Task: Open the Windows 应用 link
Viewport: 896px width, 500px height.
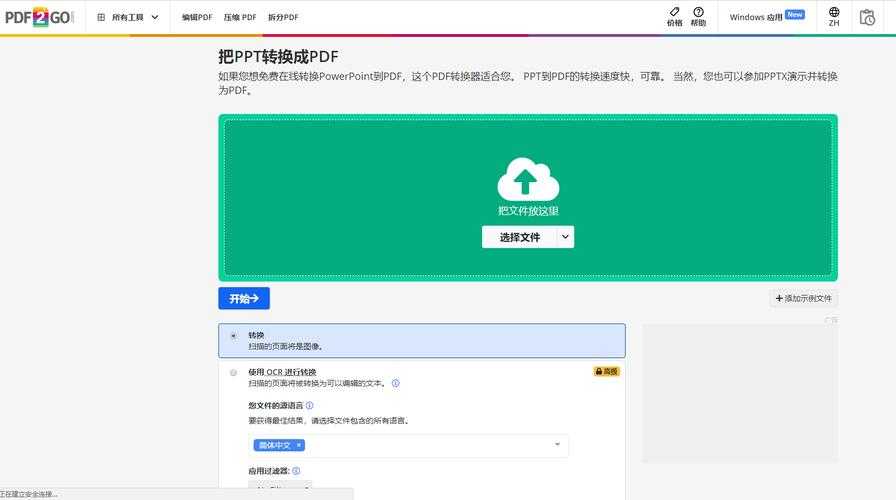Action: coord(767,17)
